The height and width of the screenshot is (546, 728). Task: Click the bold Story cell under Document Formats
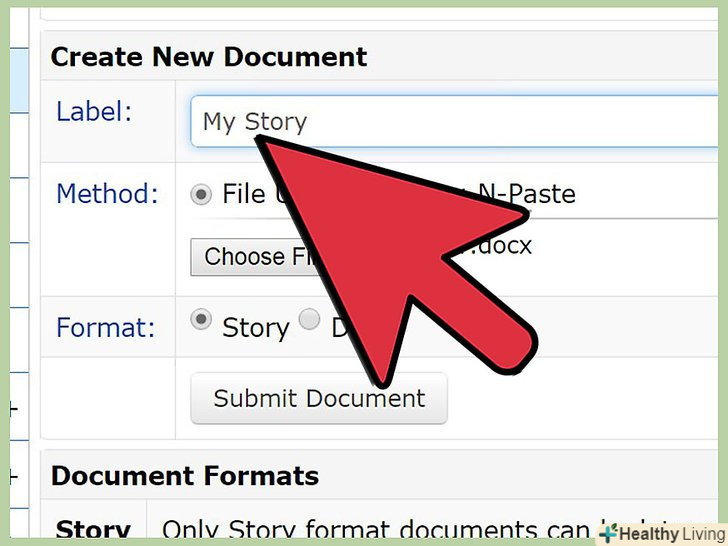93,529
